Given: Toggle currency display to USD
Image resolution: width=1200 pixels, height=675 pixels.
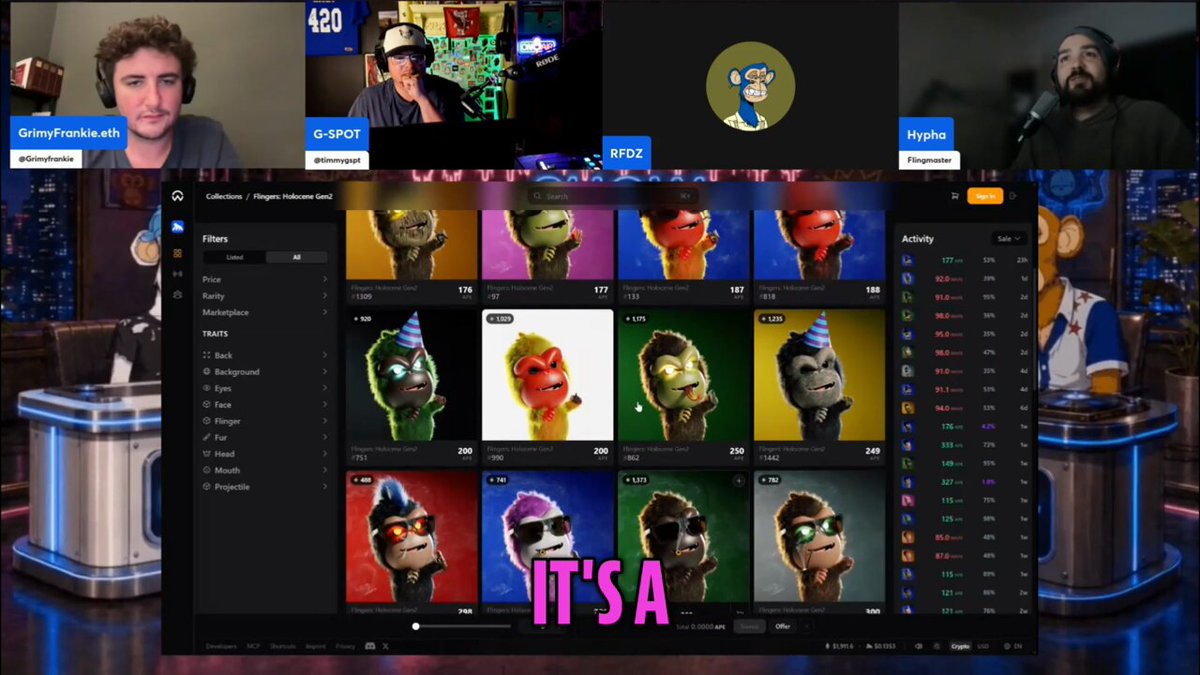Looking at the screenshot, I should pos(983,646).
